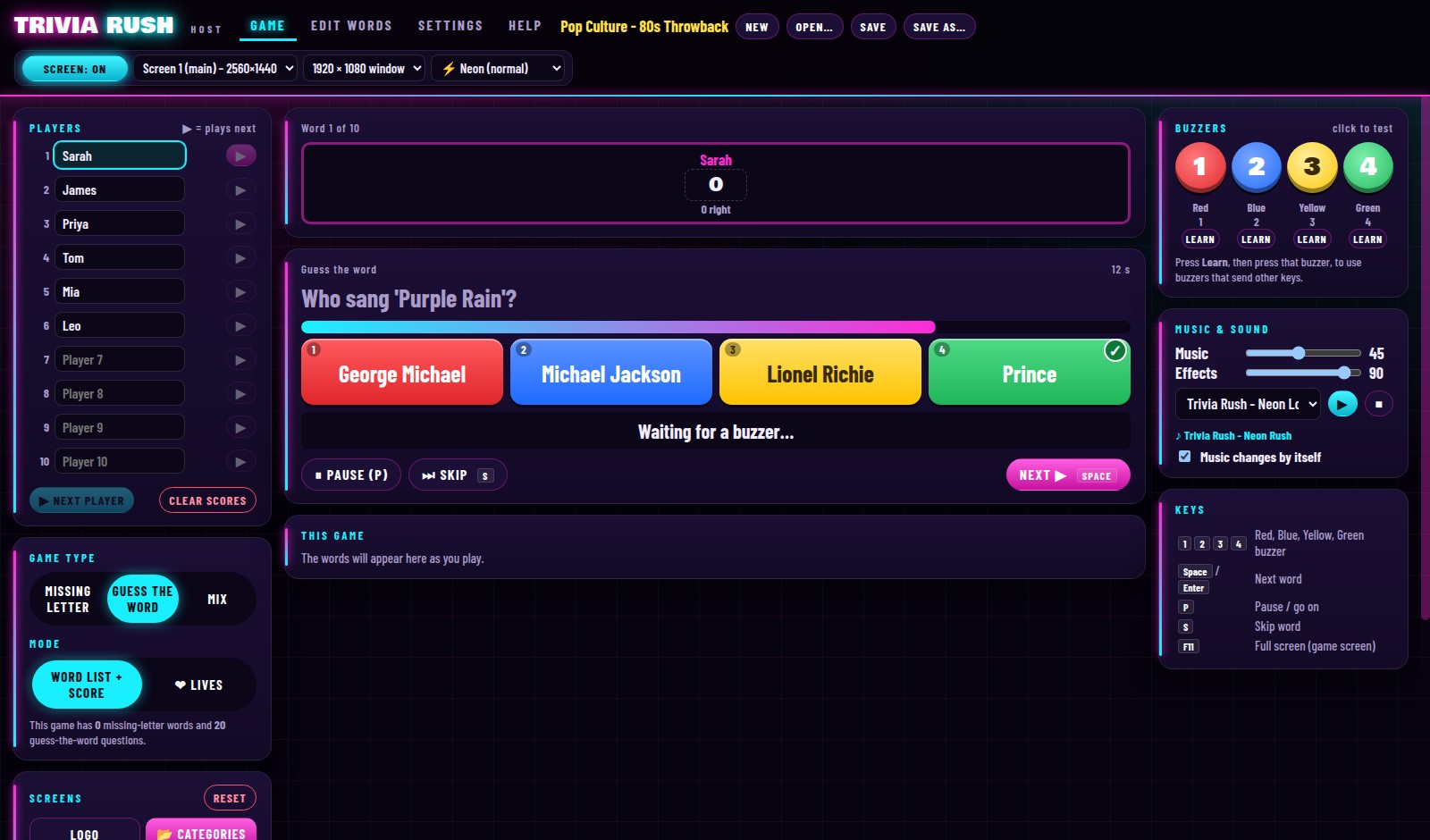
Task: Reset the screens with Reset button
Action: [230, 798]
